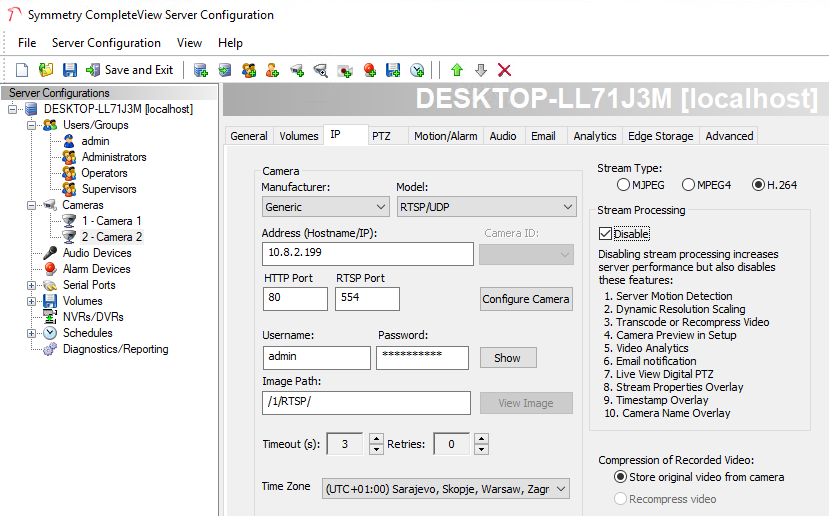The width and height of the screenshot is (829, 516).
Task: Click the green move up arrow
Action: coord(457,70)
